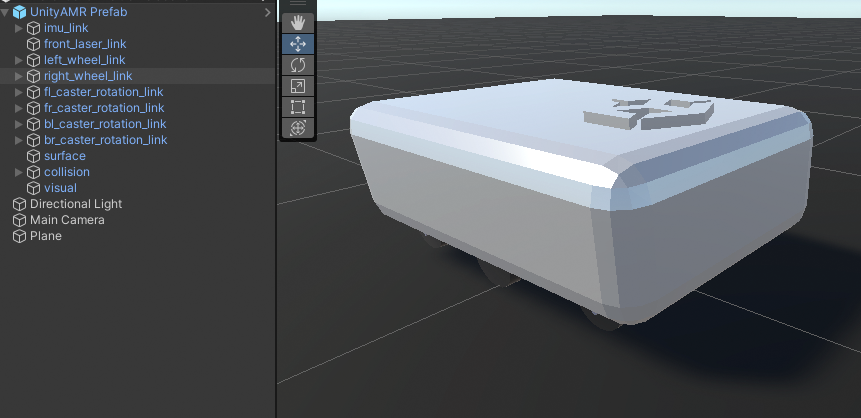Click the Directional Light cube icon

(x=19, y=204)
